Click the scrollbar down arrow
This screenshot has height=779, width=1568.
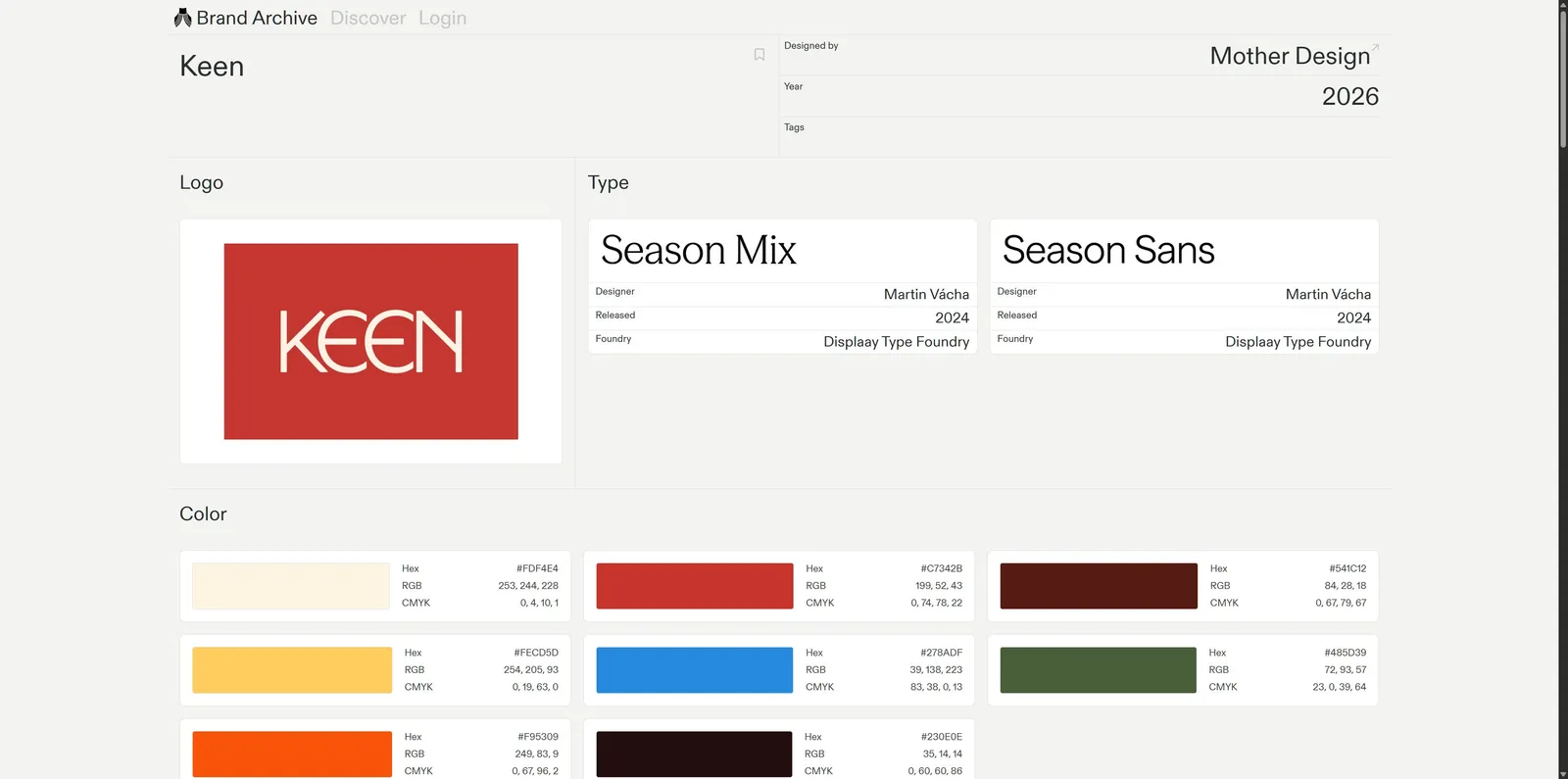1562,773
